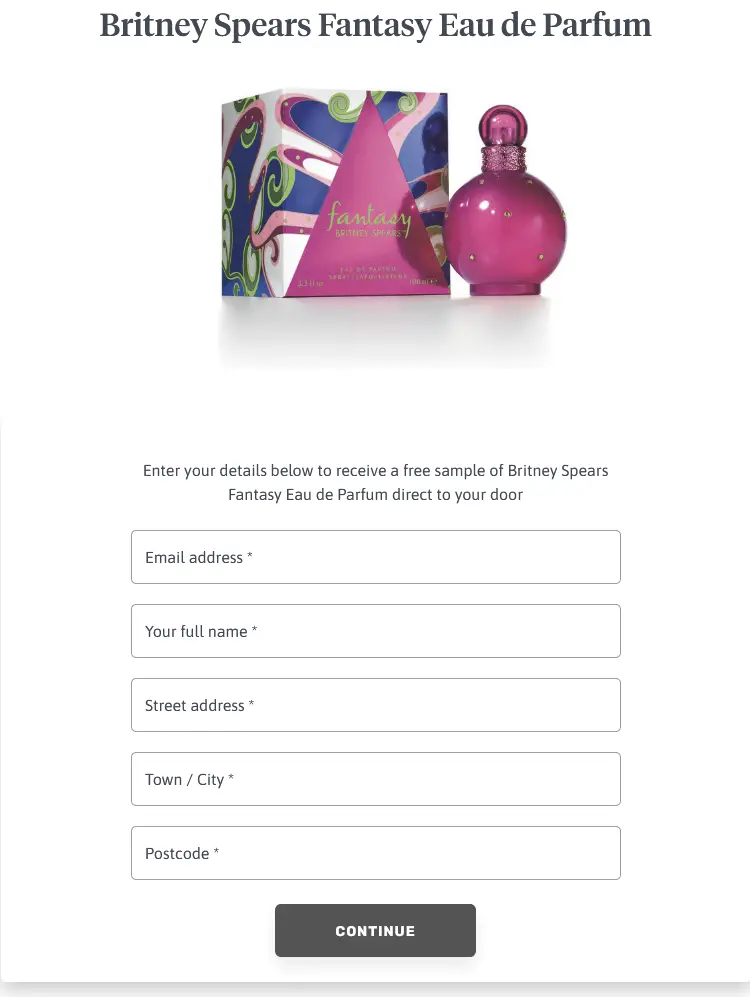This screenshot has width=750, height=997.
Task: Click the 3.3 fl oz label on box
Action: pos(311,282)
